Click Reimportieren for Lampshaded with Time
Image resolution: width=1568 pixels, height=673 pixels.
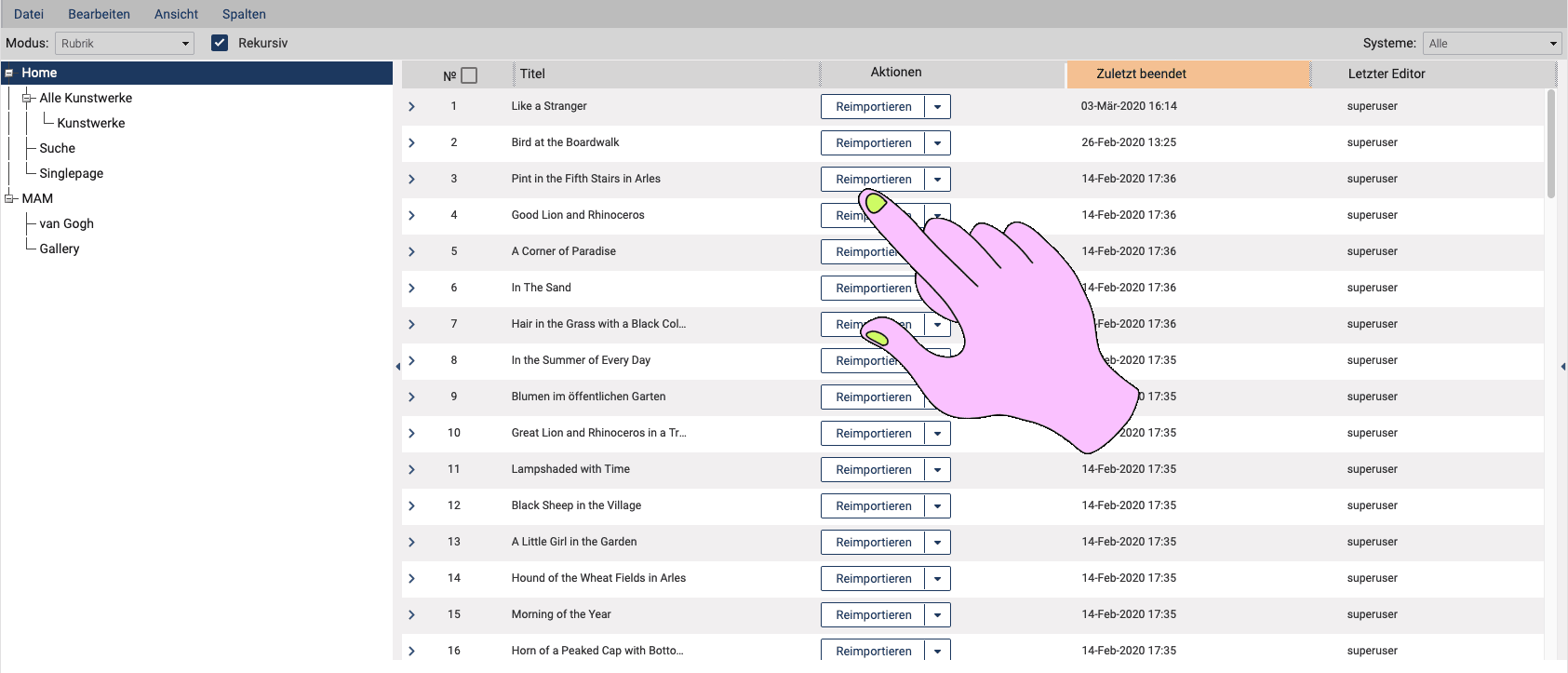click(873, 469)
